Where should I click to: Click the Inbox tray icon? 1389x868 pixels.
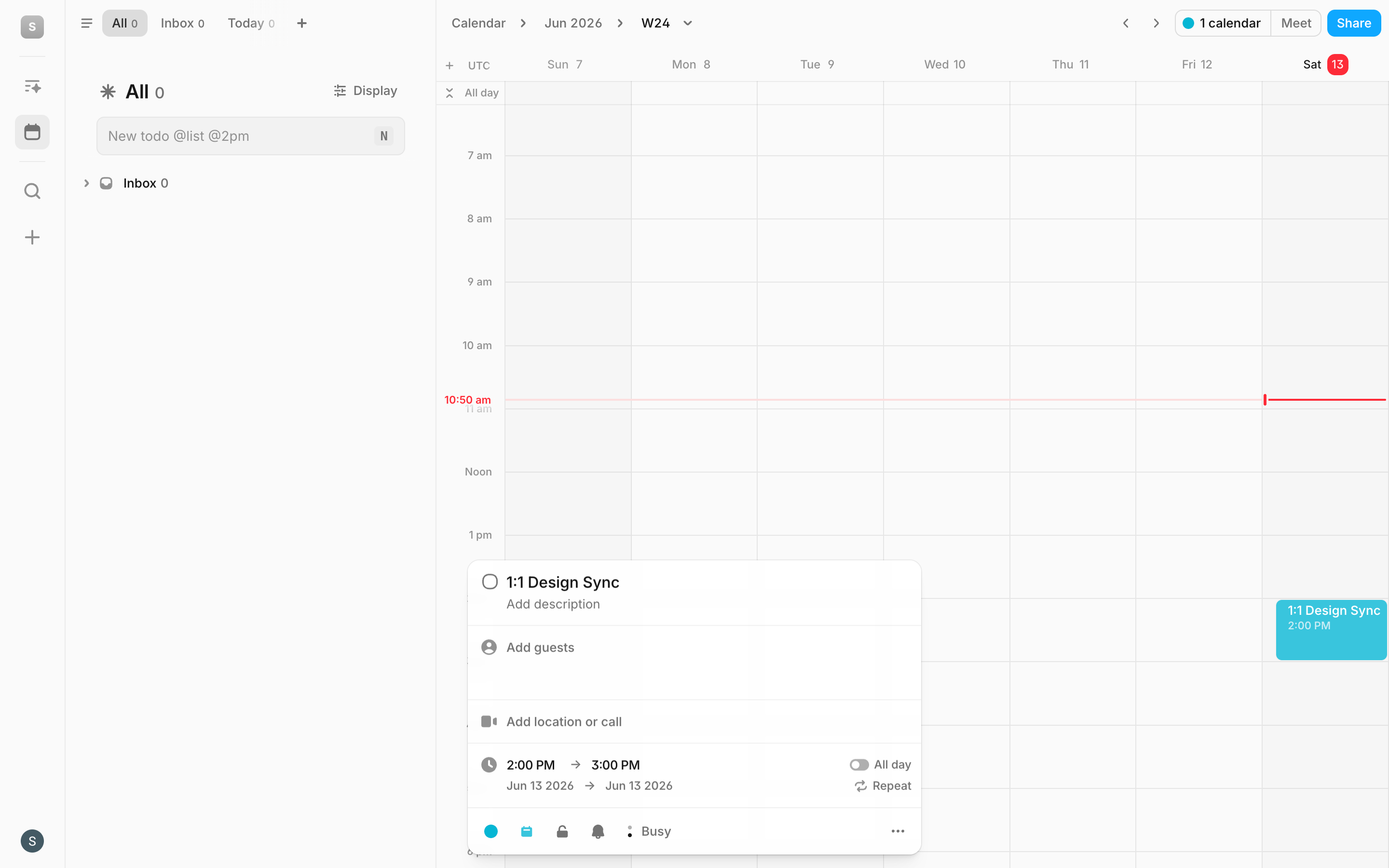[x=106, y=183]
